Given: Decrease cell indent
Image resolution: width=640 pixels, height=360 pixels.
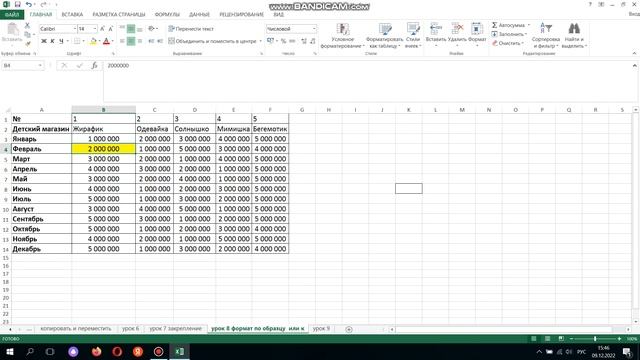Looking at the screenshot, I should [x=151, y=41].
